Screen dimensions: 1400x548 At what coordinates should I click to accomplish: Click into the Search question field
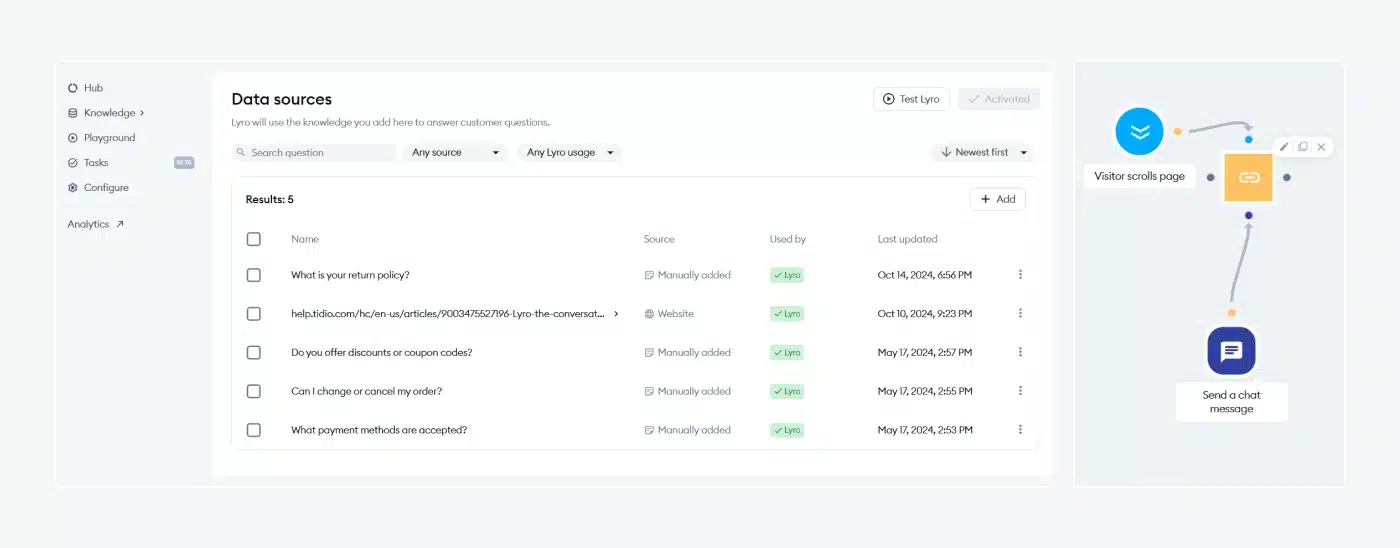[x=314, y=153]
